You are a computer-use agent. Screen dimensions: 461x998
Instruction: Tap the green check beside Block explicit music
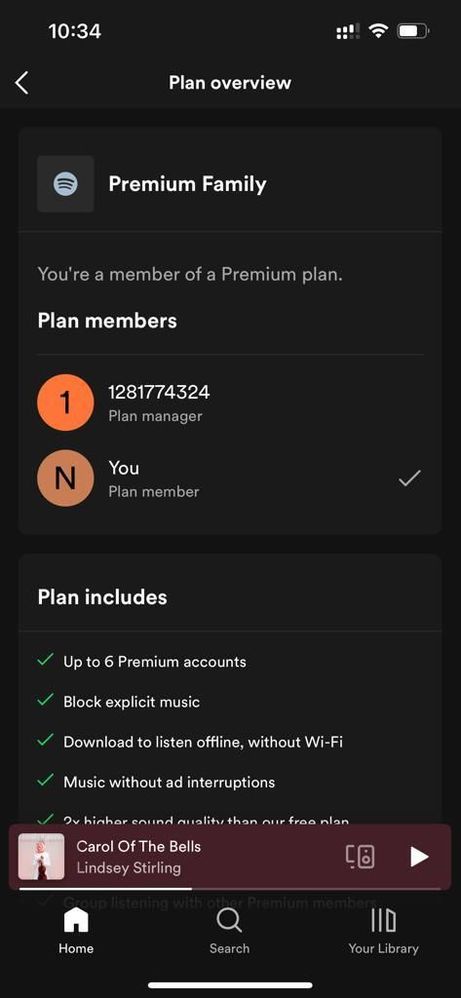(x=45, y=701)
